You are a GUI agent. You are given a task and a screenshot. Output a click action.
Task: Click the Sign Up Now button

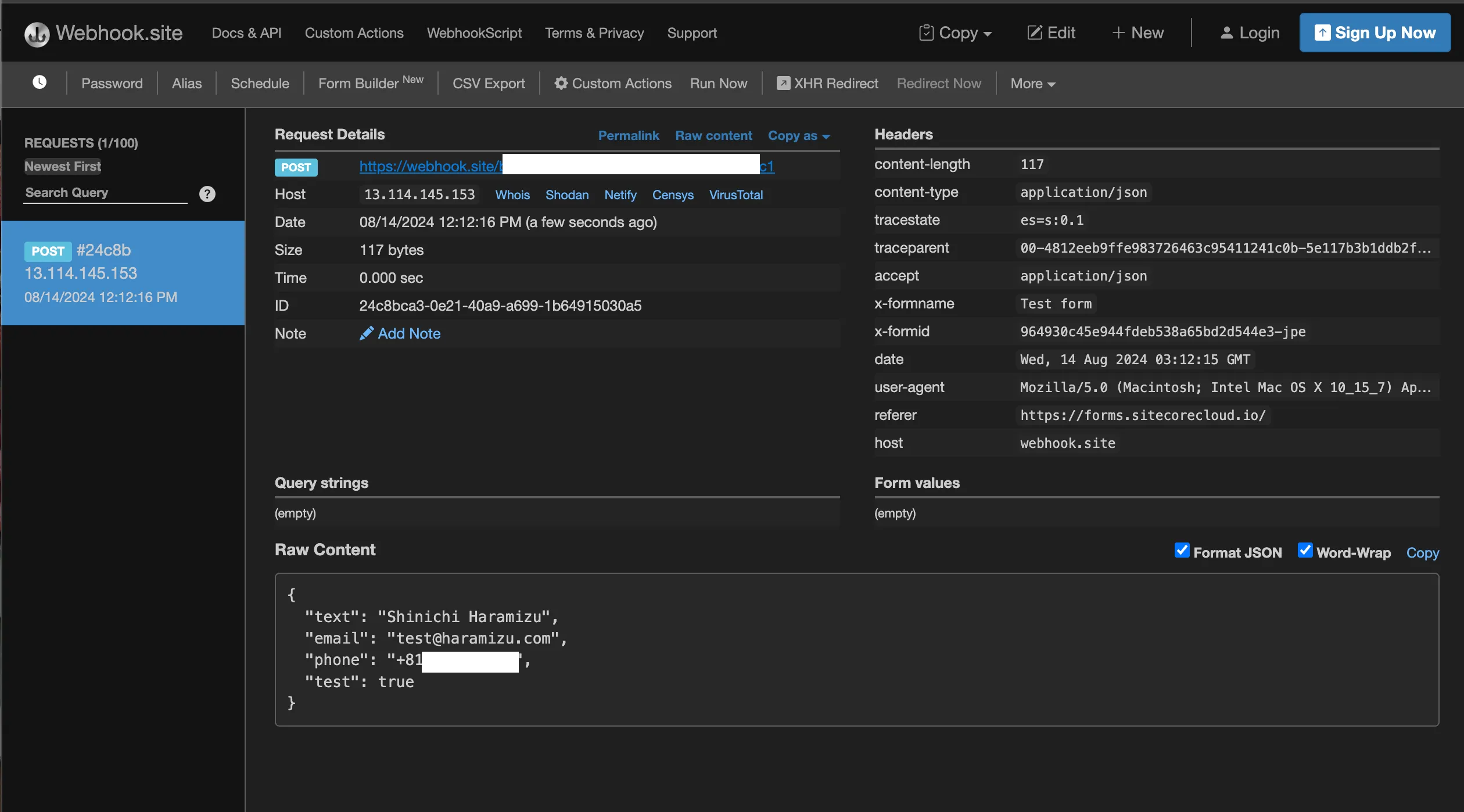click(1375, 33)
